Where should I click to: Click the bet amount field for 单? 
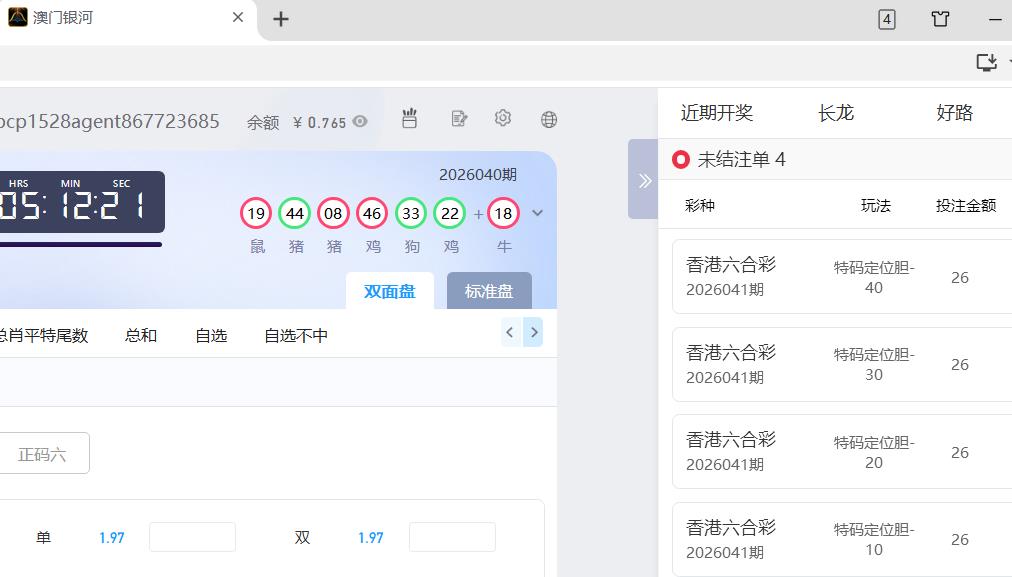[192, 537]
